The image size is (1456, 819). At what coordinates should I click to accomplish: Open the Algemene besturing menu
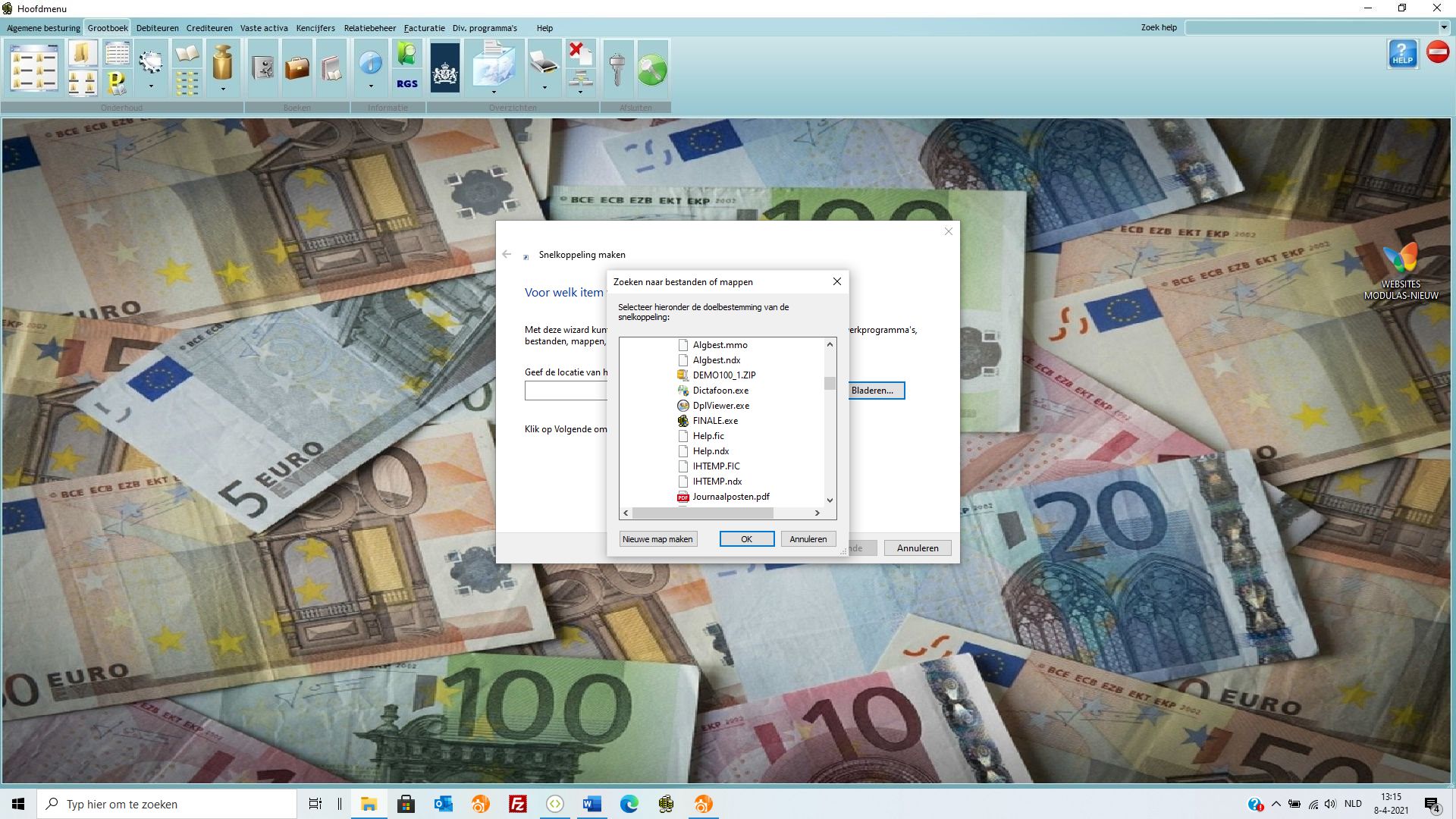pyautogui.click(x=43, y=28)
